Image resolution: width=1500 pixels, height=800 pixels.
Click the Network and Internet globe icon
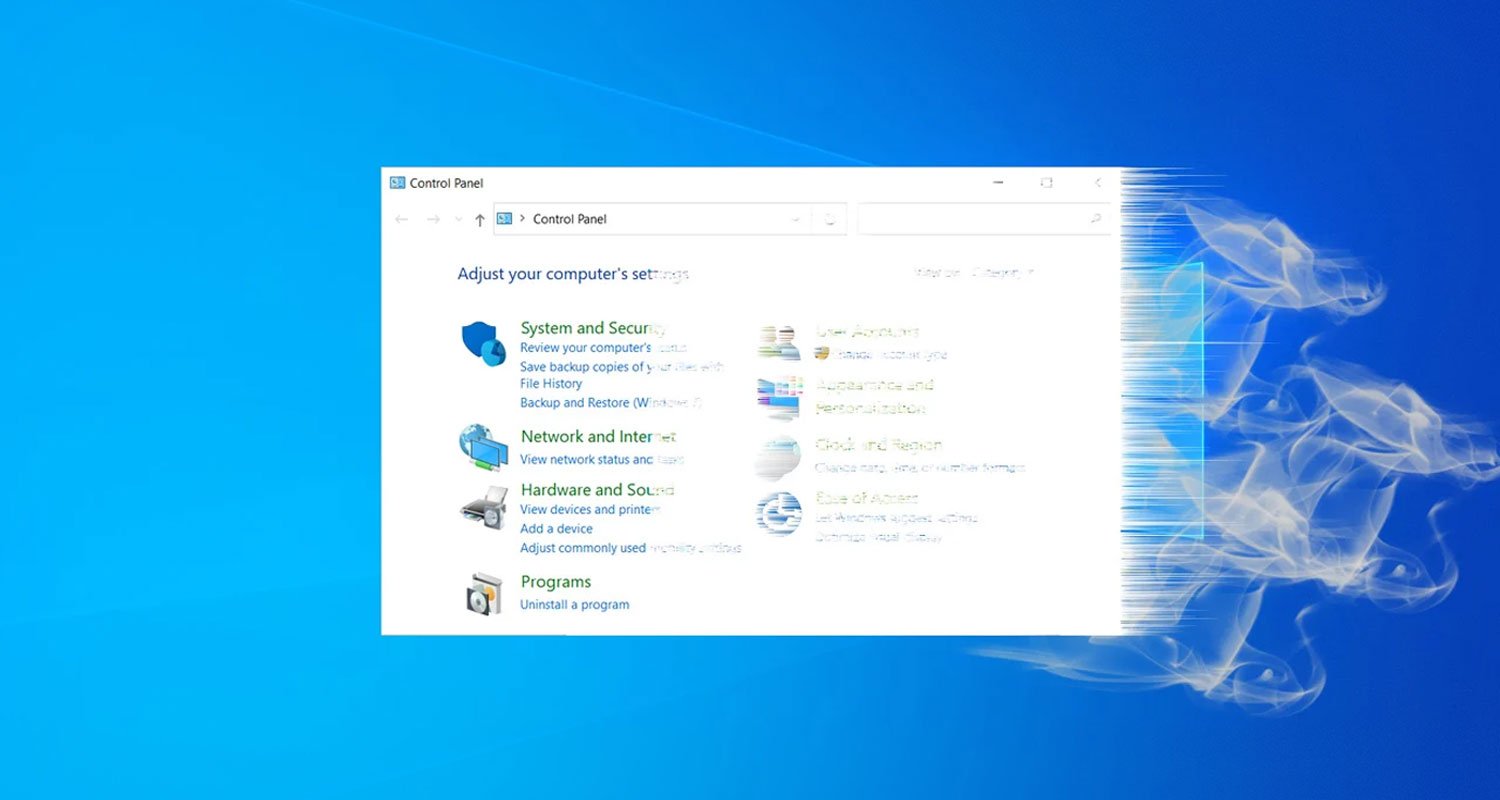(x=483, y=449)
